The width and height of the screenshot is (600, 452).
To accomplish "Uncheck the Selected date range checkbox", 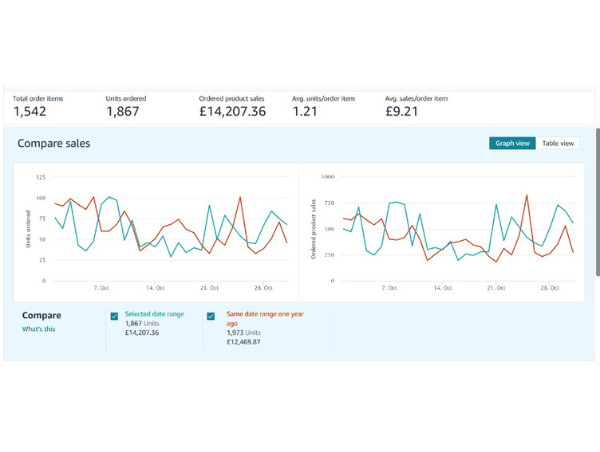I will click(x=115, y=316).
